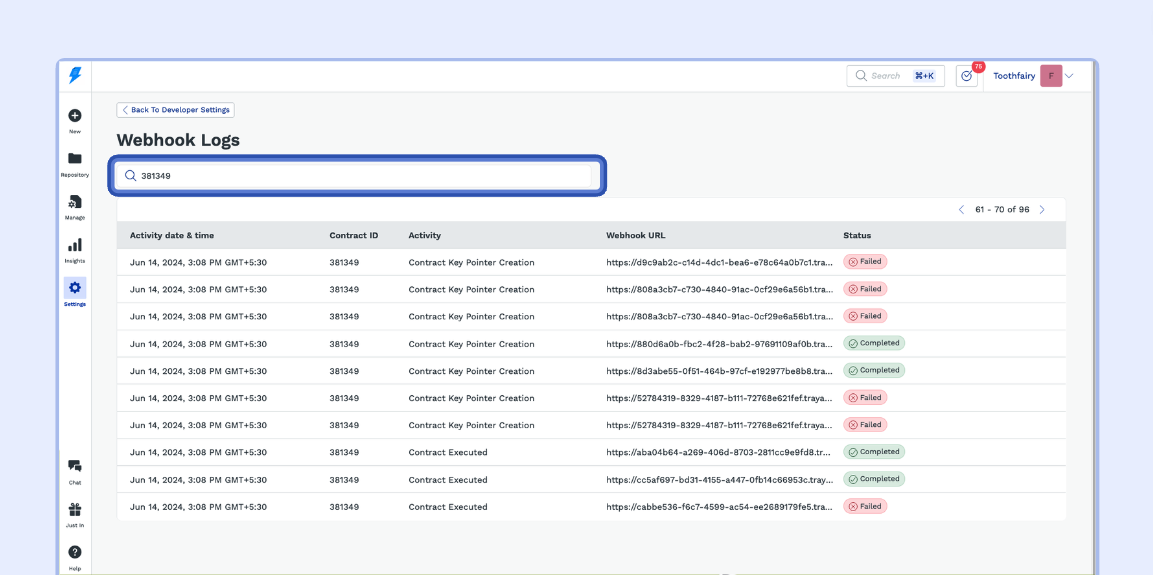1153x575 pixels.
Task: Select the Settings gear icon
Action: (x=75, y=288)
